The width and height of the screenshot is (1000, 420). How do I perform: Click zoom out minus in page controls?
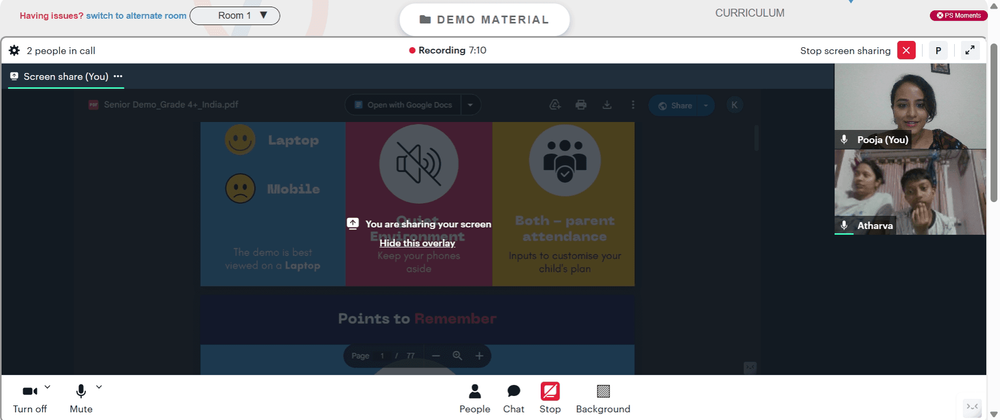[436, 356]
